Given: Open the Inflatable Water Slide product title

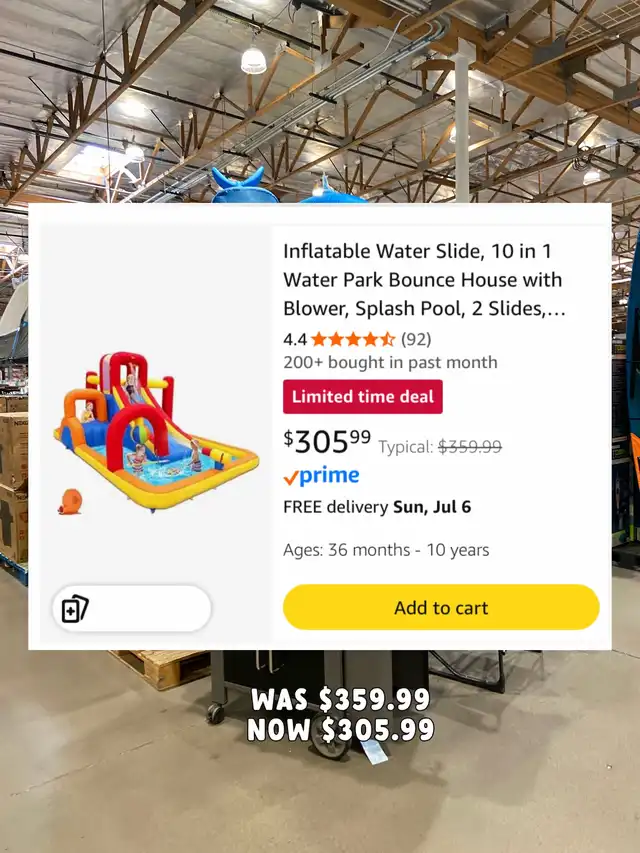Looking at the screenshot, I should pos(424,280).
